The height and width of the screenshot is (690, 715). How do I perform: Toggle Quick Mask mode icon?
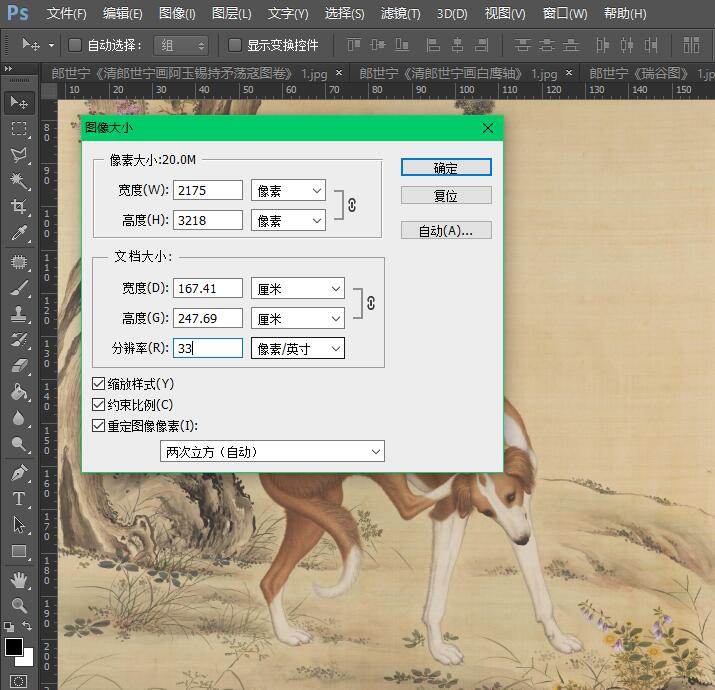(x=18, y=681)
